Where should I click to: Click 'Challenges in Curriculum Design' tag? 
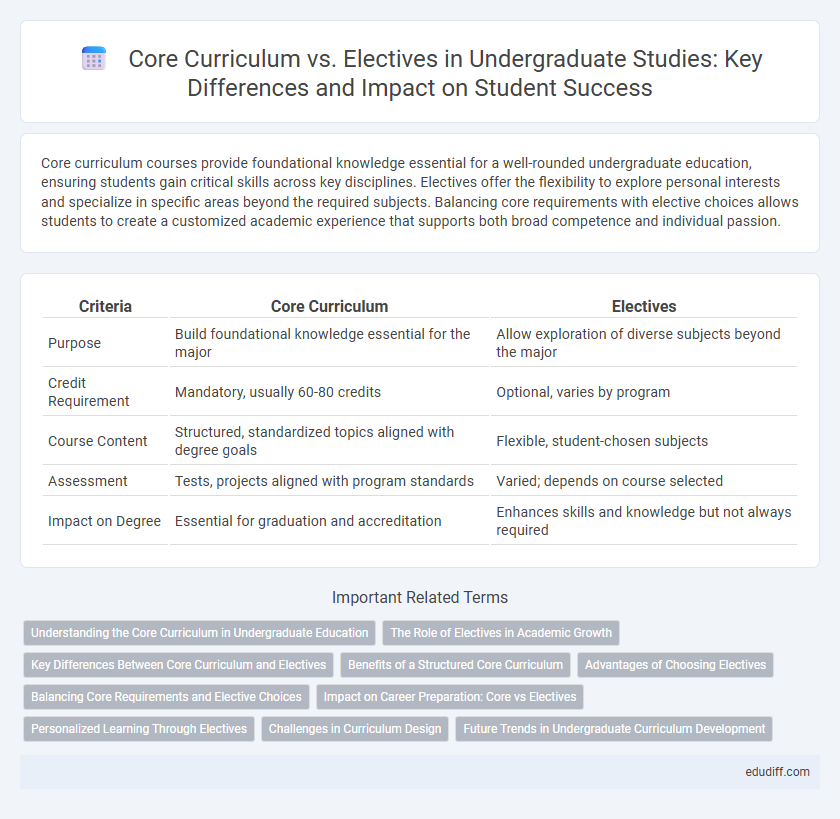pyautogui.click(x=355, y=729)
